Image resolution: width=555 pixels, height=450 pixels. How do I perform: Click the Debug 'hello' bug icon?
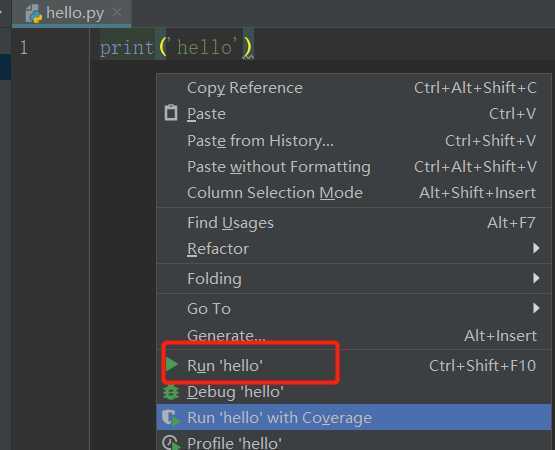(x=171, y=392)
